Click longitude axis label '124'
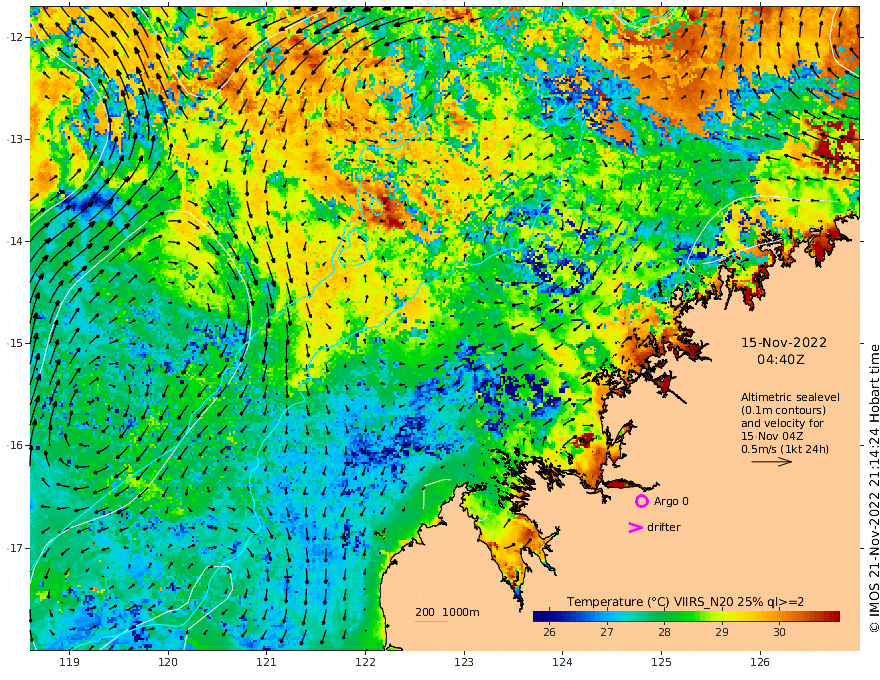 (562, 663)
